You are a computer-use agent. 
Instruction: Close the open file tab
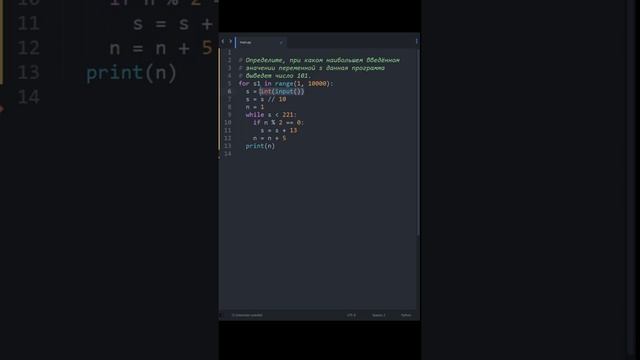pos(281,42)
